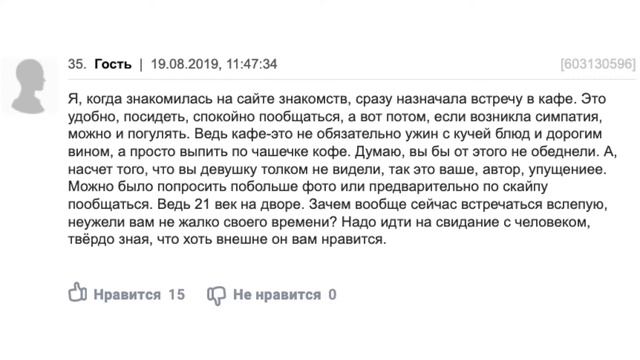Click the thumbs-down dislike icon
Image resolution: width=640 pixels, height=360 pixels.
pyautogui.click(x=216, y=296)
